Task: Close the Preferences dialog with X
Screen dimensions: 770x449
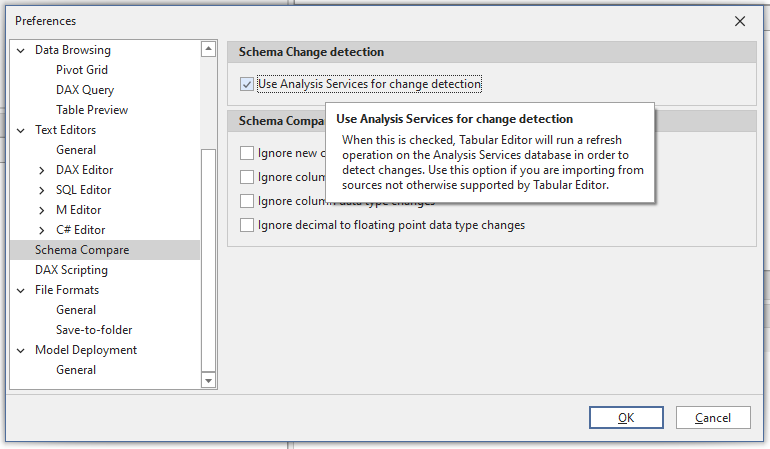Action: coord(740,20)
